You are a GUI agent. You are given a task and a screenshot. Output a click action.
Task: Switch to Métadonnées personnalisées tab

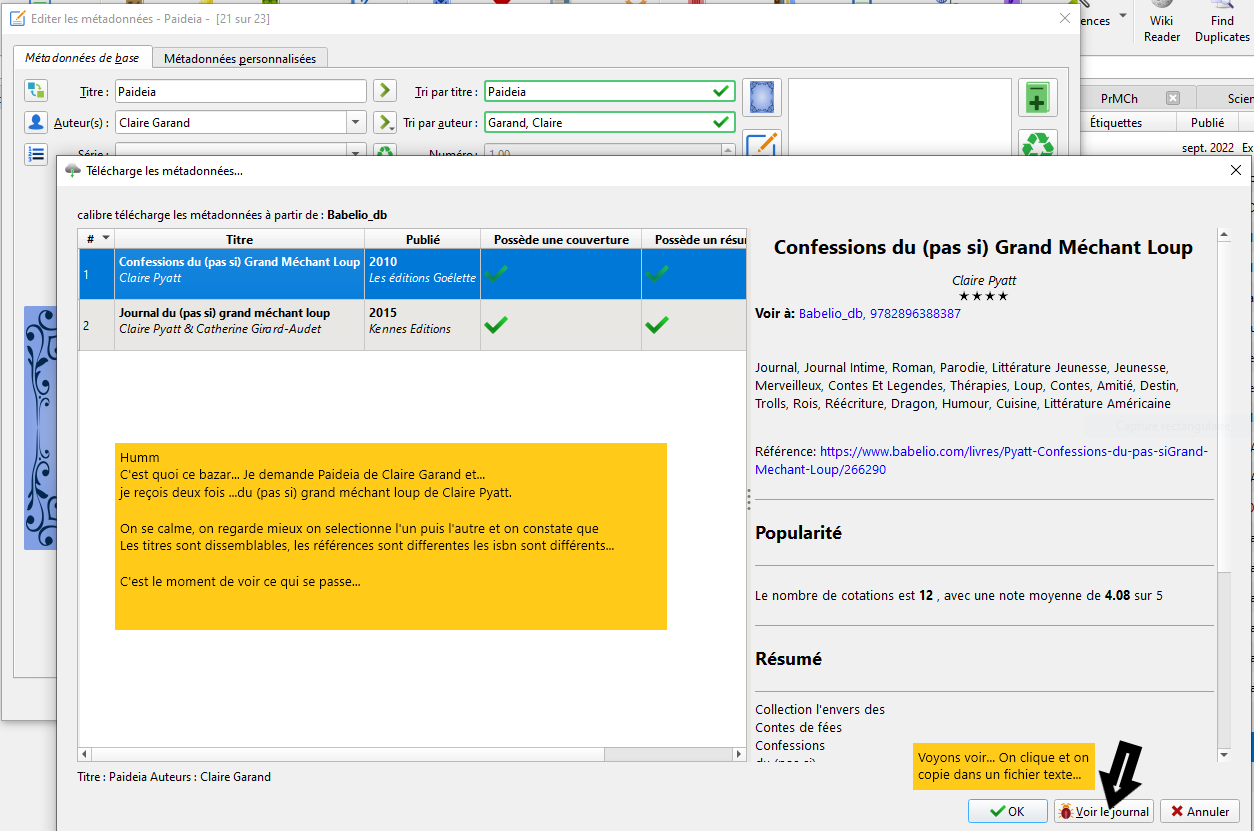240,59
